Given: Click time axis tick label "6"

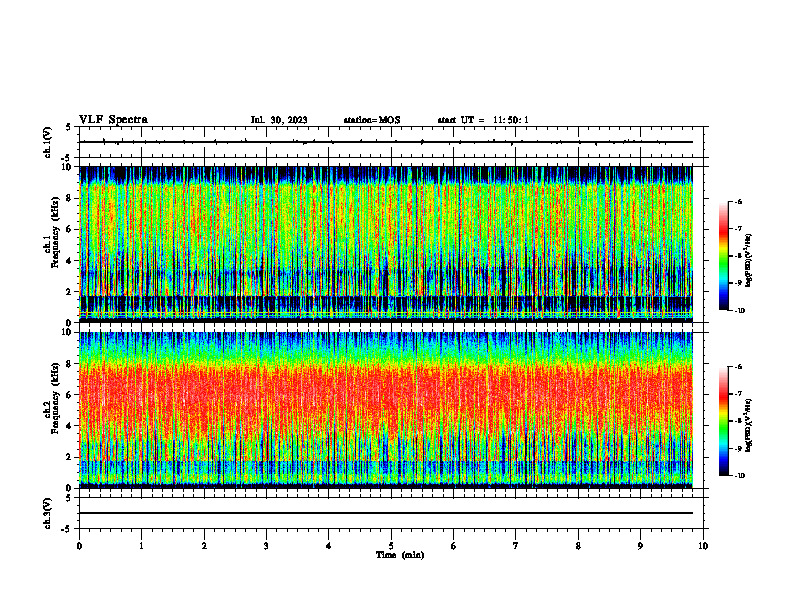Looking at the screenshot, I should click(454, 546).
